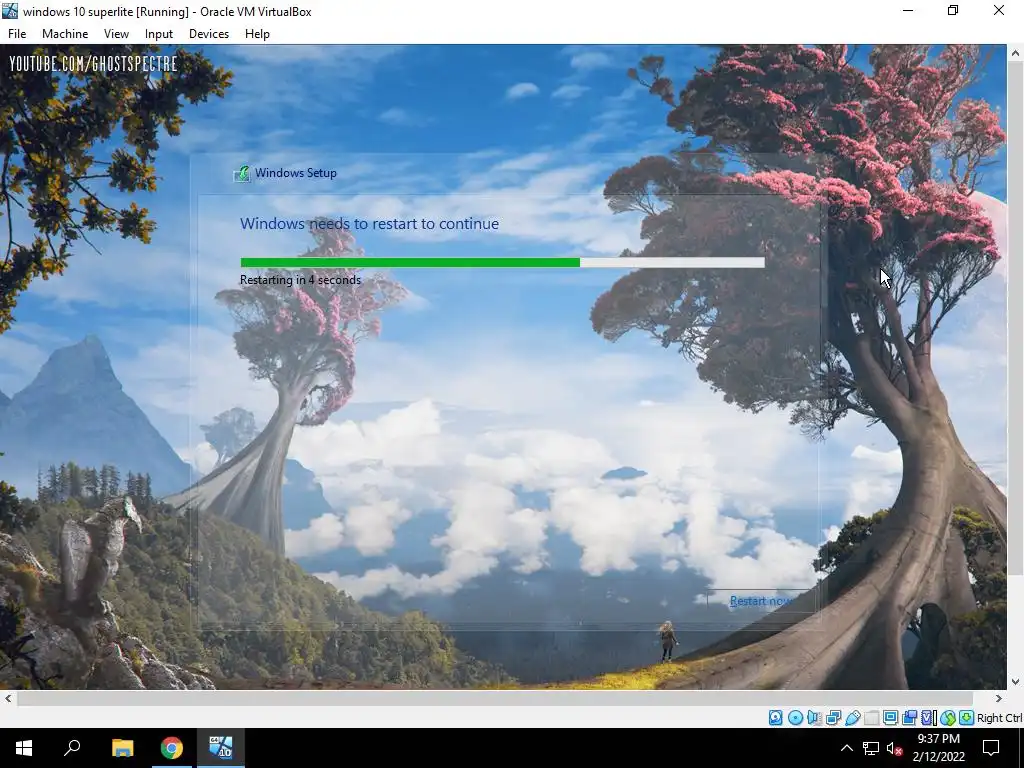Viewport: 1024px width, 768px height.
Task: Click the vertical scroll down arrow
Action: (1016, 682)
